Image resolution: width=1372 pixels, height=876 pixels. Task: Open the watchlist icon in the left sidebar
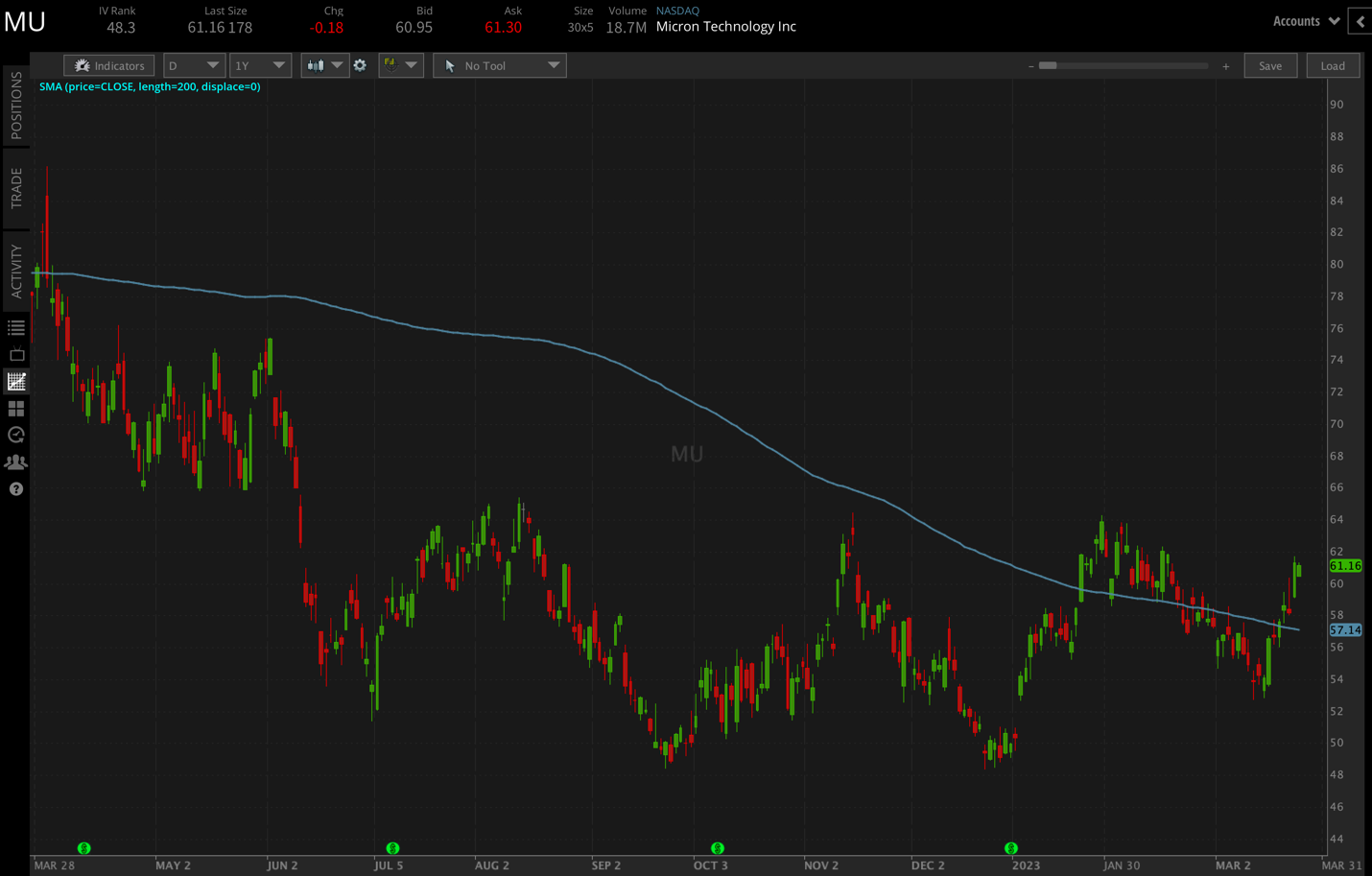[x=16, y=327]
